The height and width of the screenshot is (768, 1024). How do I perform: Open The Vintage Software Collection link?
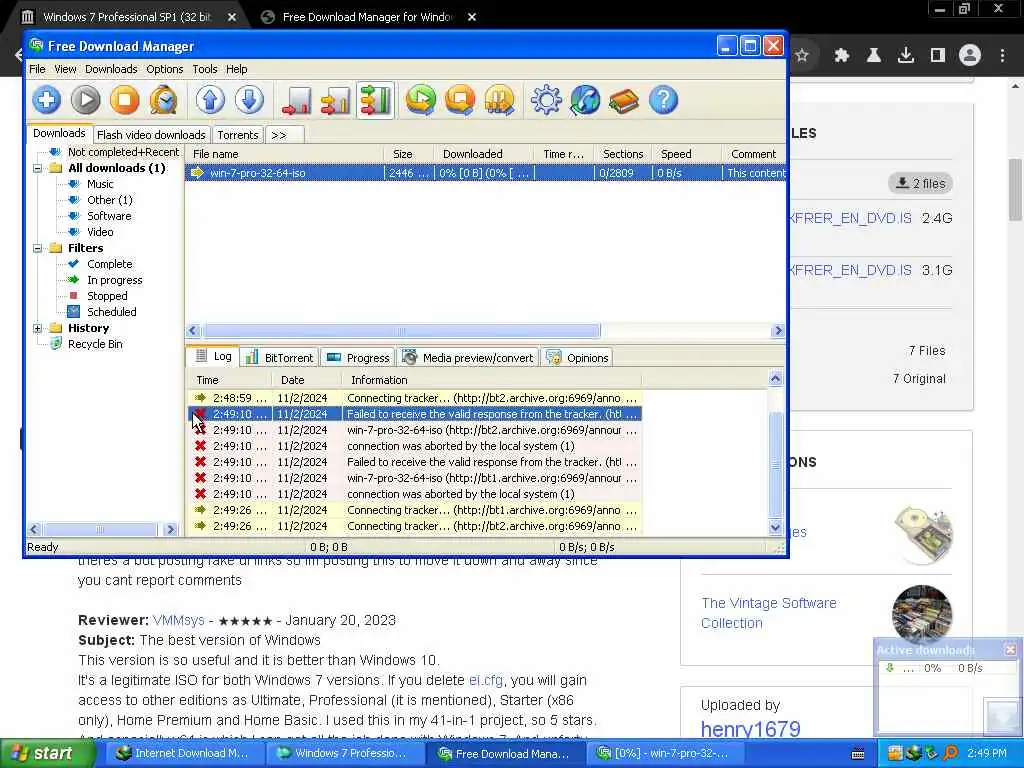(769, 613)
